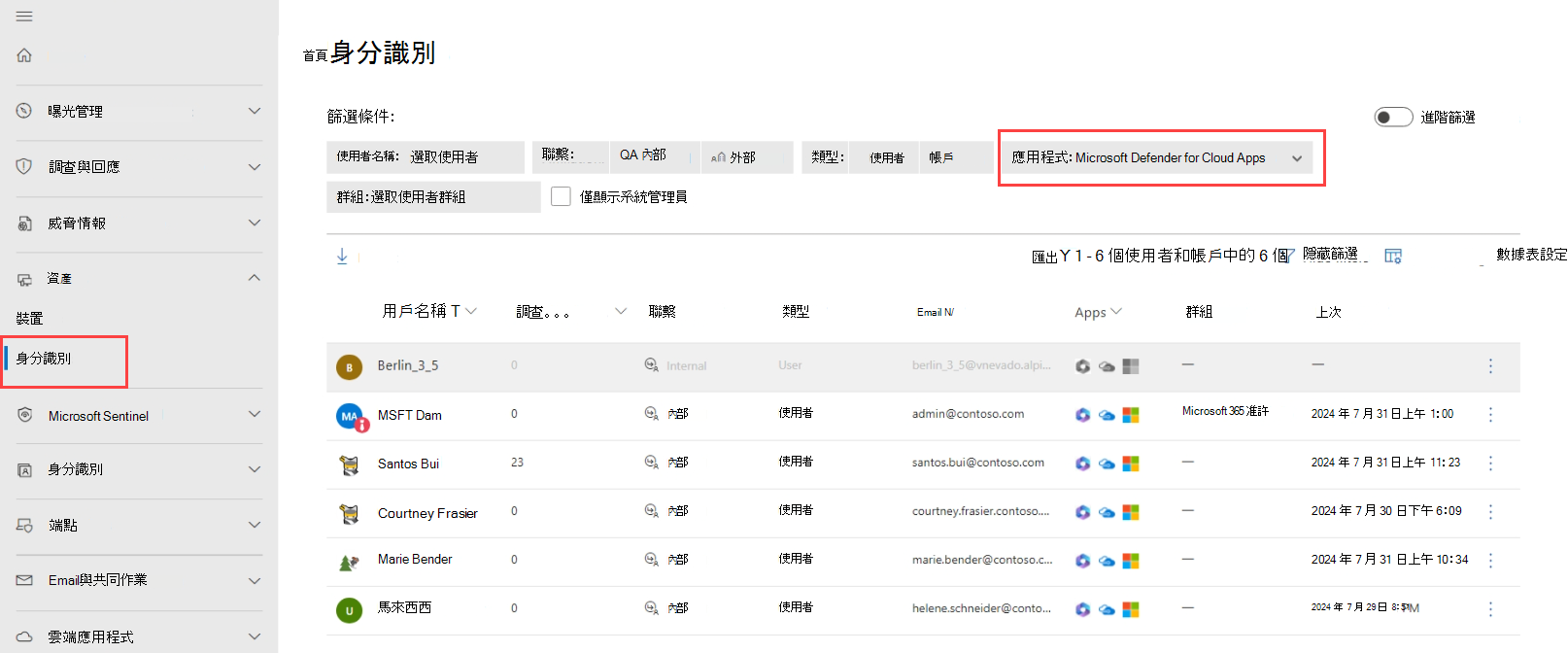This screenshot has height=653, width=1568.
Task: Click the cloud app icon in Courtney Frasier row
Action: click(1107, 512)
